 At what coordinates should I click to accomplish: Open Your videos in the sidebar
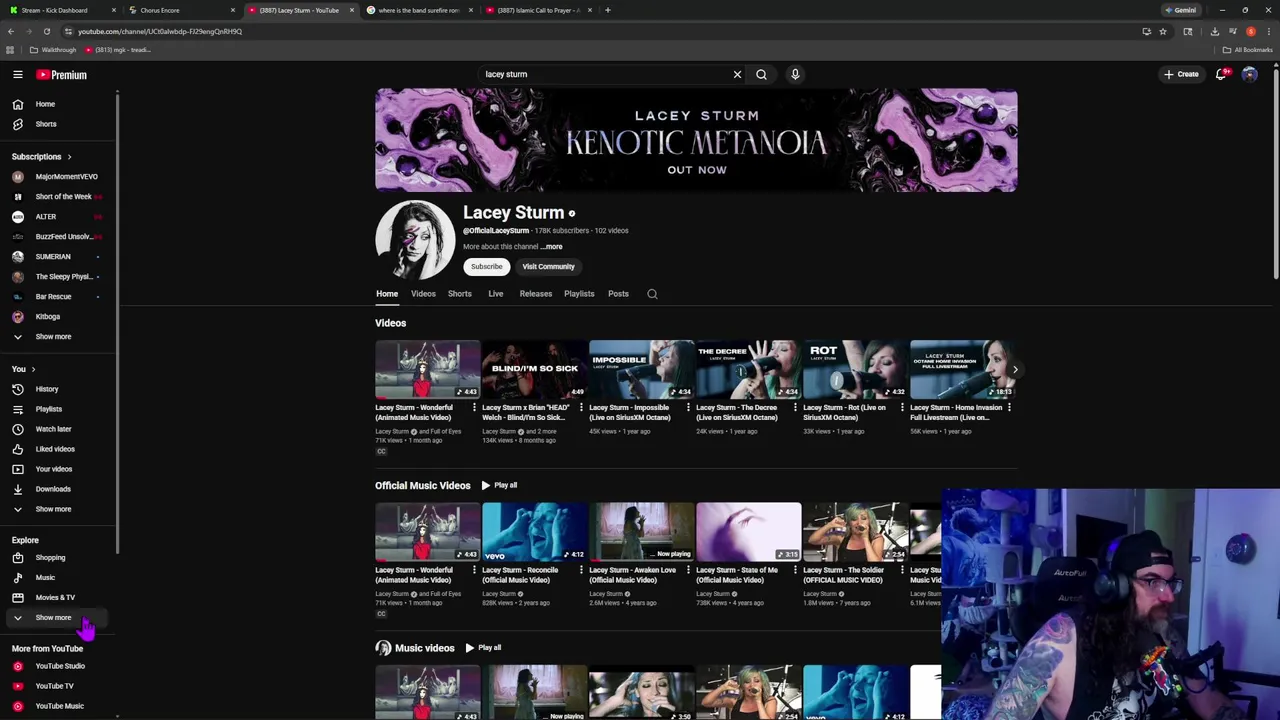tap(58, 469)
